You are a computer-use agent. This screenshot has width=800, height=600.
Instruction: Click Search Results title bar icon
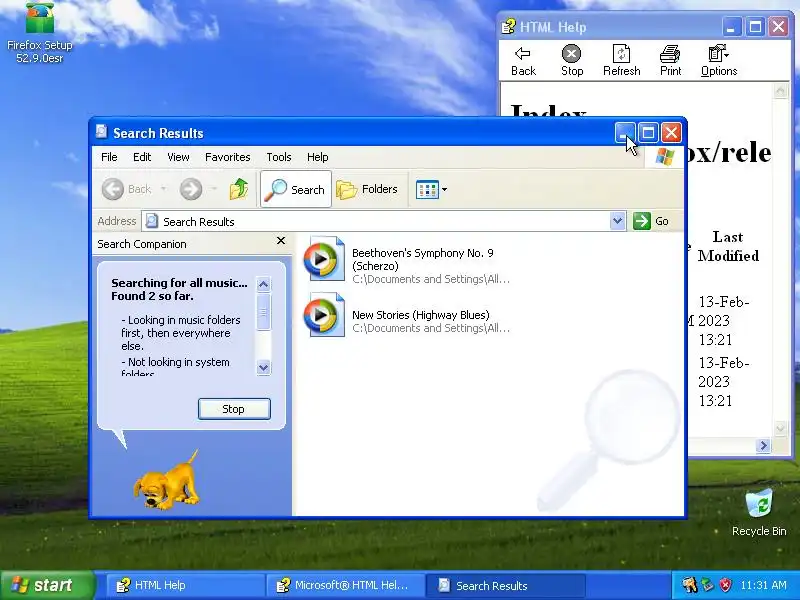[102, 132]
